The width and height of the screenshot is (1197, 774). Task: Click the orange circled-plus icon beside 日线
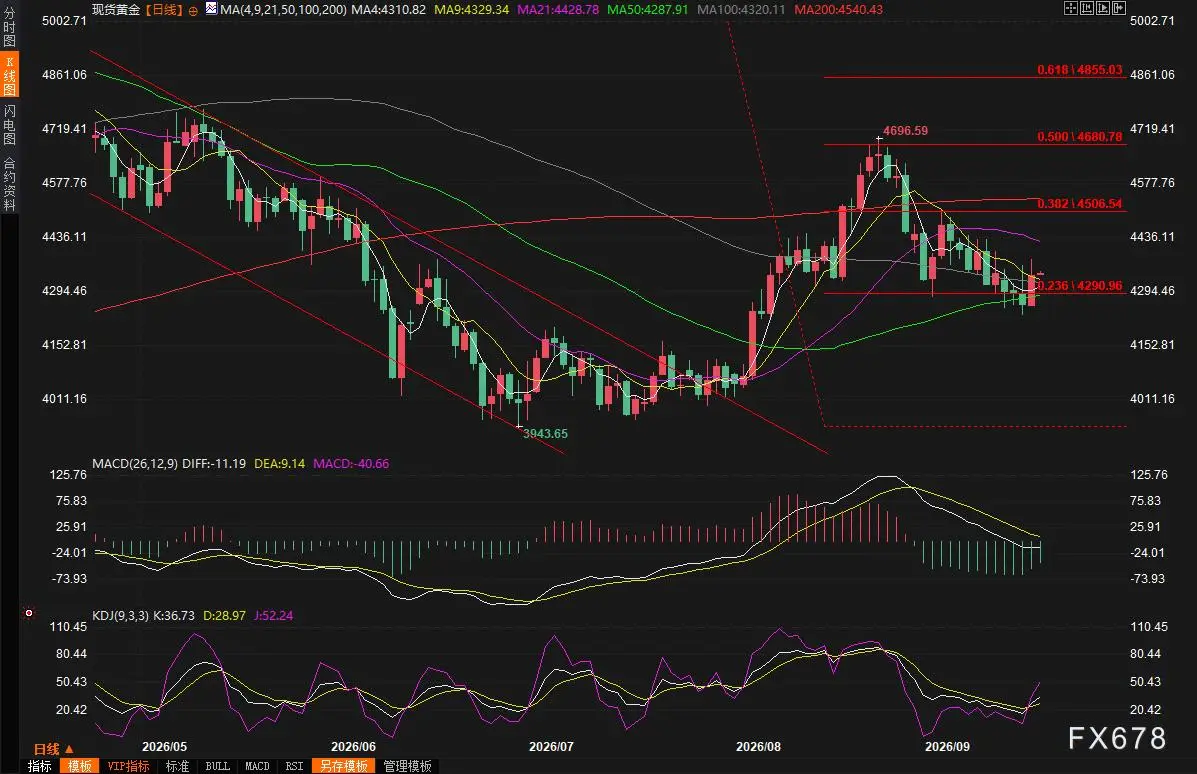pos(193,11)
